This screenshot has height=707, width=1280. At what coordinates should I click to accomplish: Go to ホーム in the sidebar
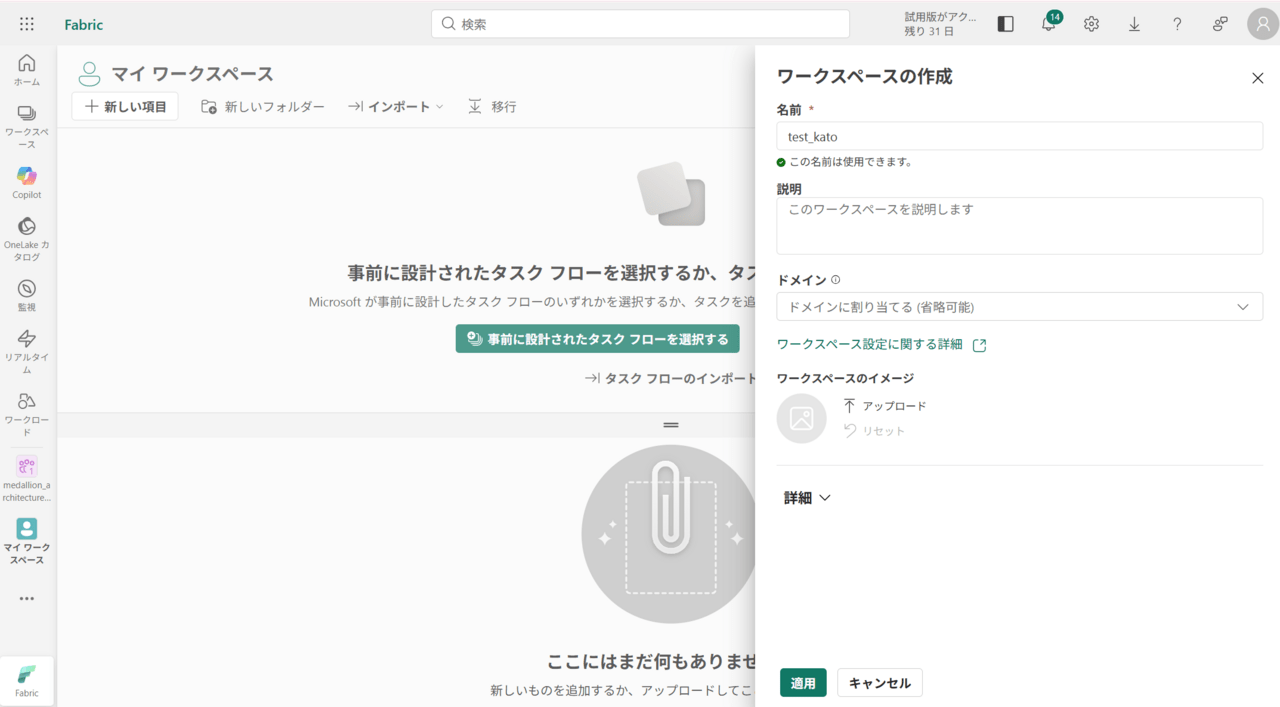coord(27,69)
